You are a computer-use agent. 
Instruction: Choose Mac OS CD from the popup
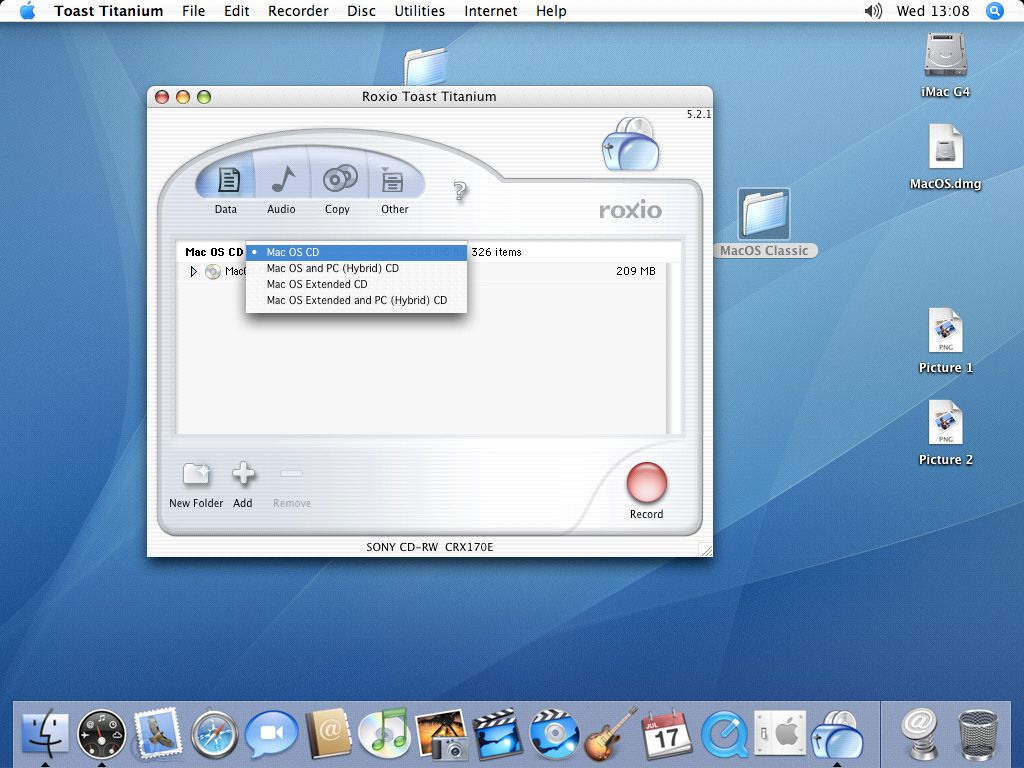click(x=357, y=252)
